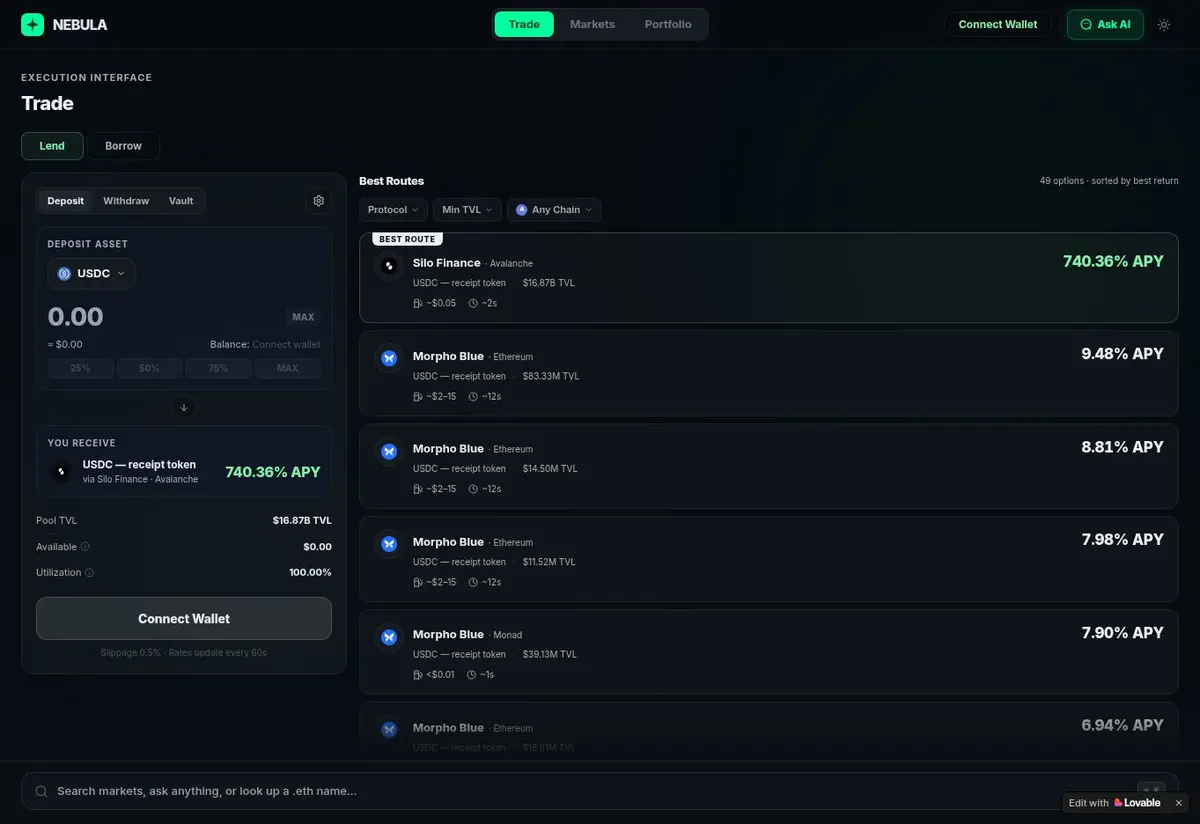Open deposit settings gear icon
1200x824 pixels.
click(319, 201)
